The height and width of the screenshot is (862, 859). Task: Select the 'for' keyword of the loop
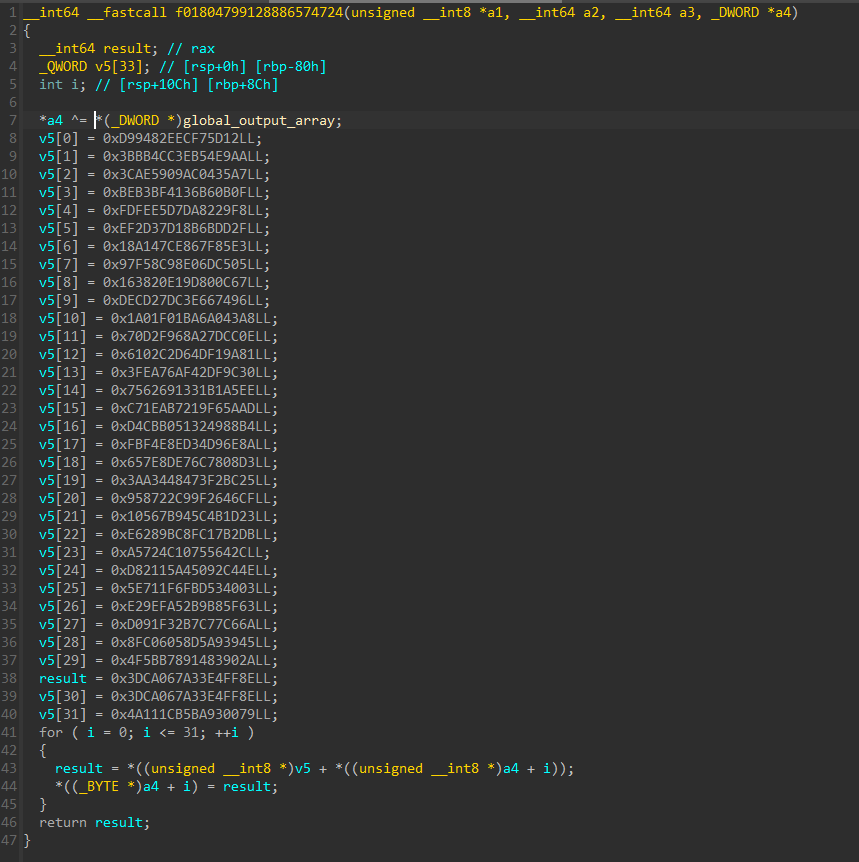(x=50, y=732)
